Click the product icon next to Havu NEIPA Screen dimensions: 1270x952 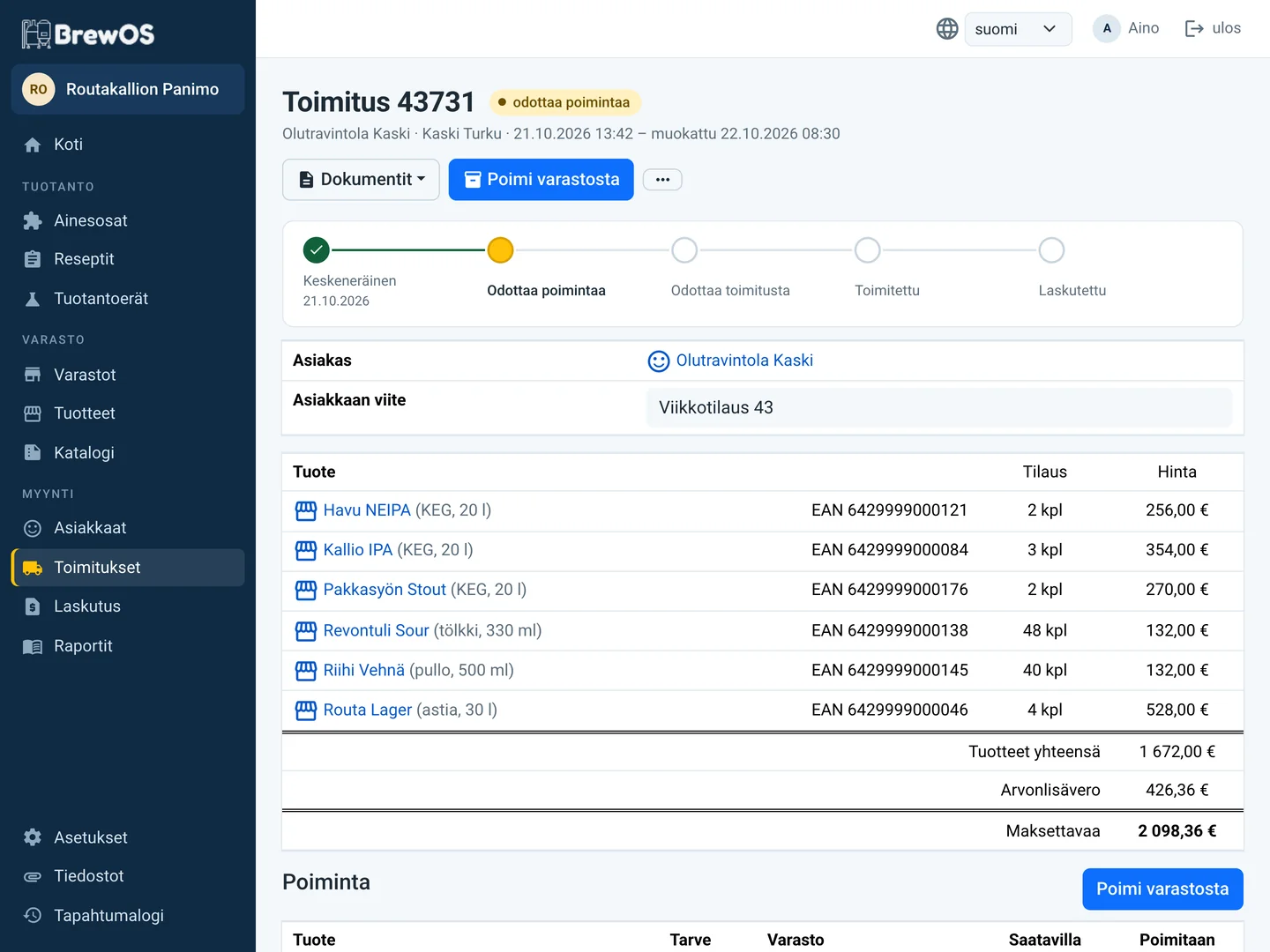point(306,510)
